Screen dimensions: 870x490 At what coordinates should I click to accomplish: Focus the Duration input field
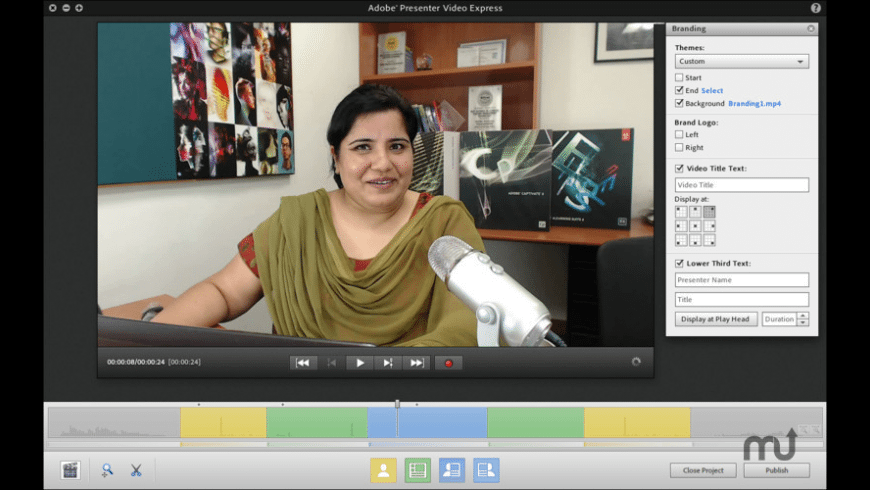coord(780,319)
